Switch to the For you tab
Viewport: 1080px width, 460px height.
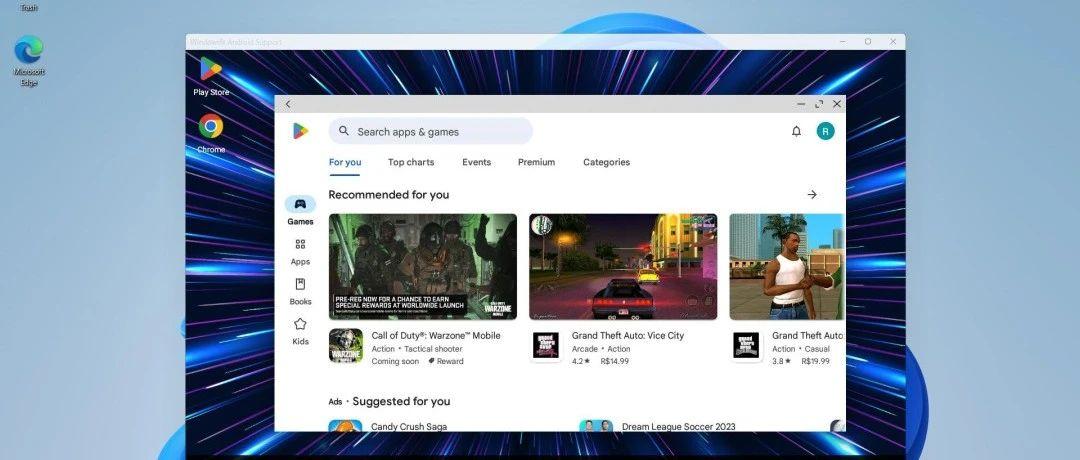point(345,163)
